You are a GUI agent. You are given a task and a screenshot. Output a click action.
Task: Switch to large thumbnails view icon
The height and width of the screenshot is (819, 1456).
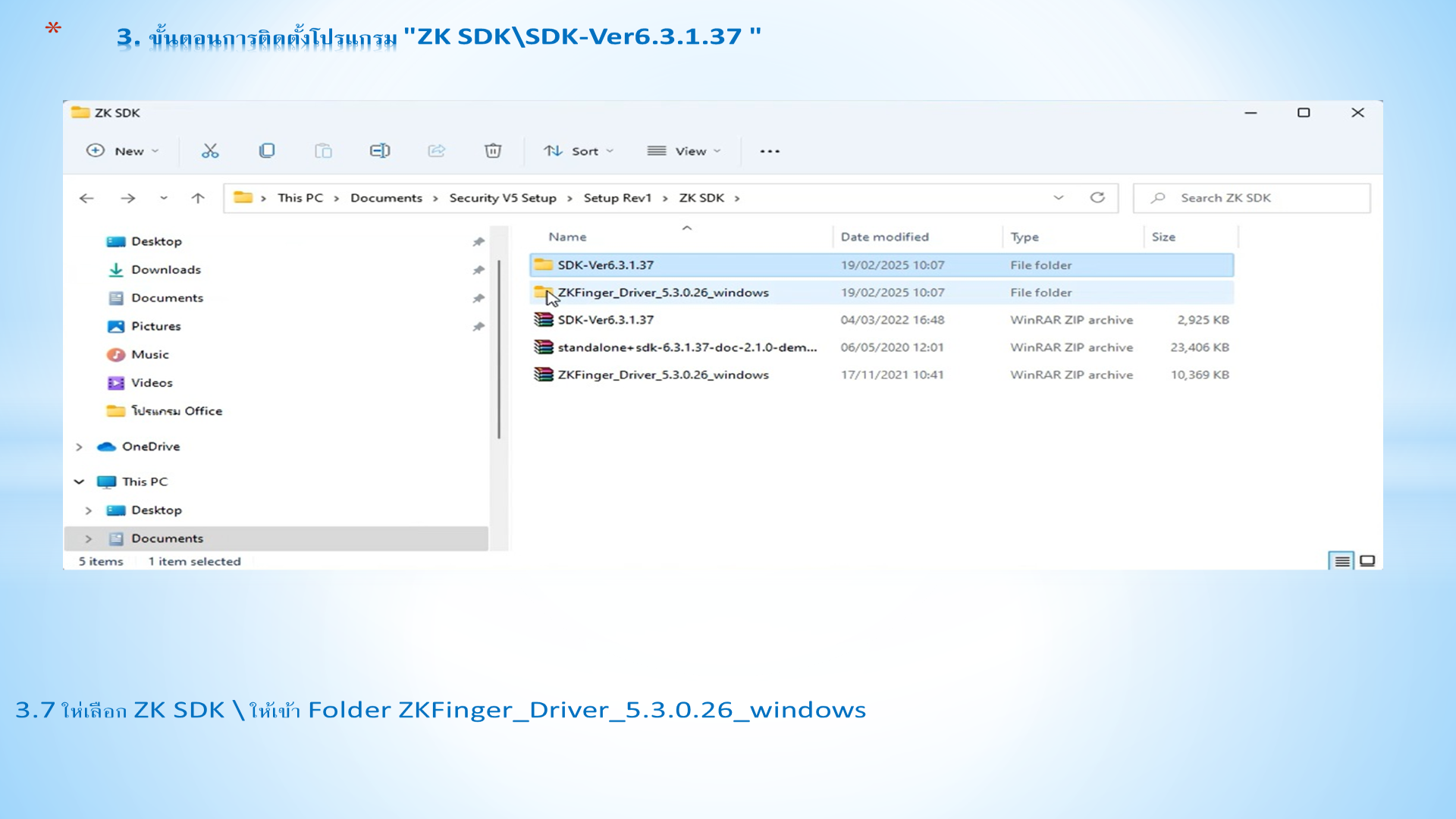coord(1367,561)
